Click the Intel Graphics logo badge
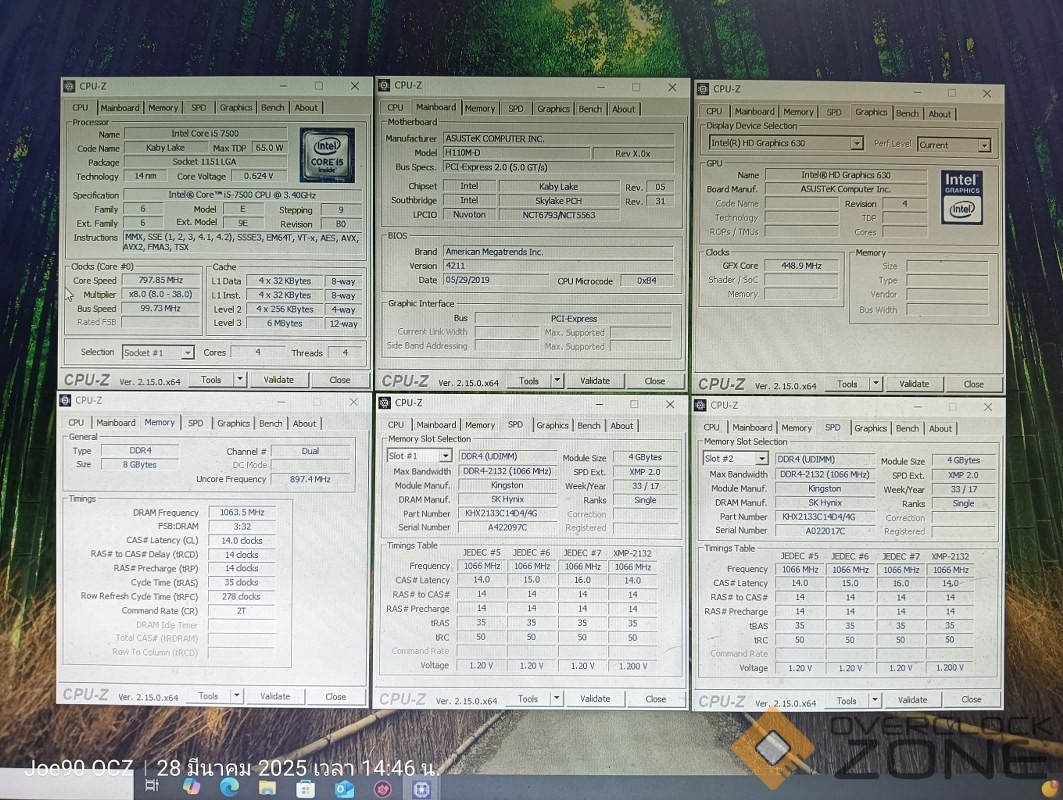The height and width of the screenshot is (800, 1063). 961,197
